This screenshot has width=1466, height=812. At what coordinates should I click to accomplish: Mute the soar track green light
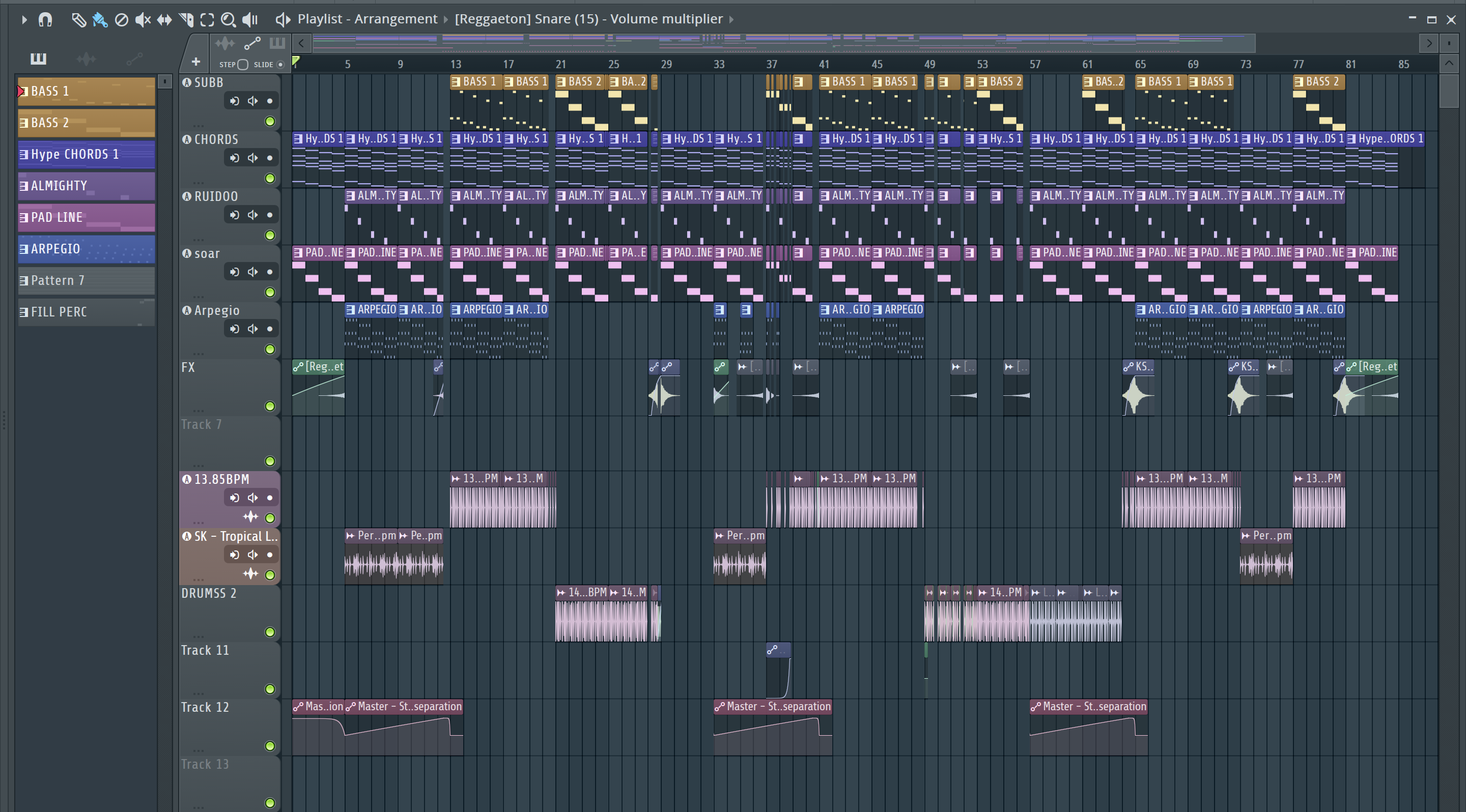click(270, 292)
